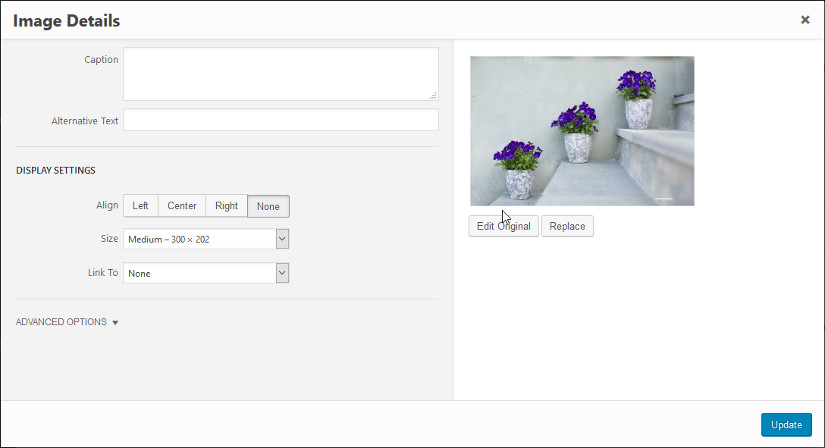Screen dimensions: 825x448
Task: Click the flower pots image preview
Action: pyautogui.click(x=582, y=131)
